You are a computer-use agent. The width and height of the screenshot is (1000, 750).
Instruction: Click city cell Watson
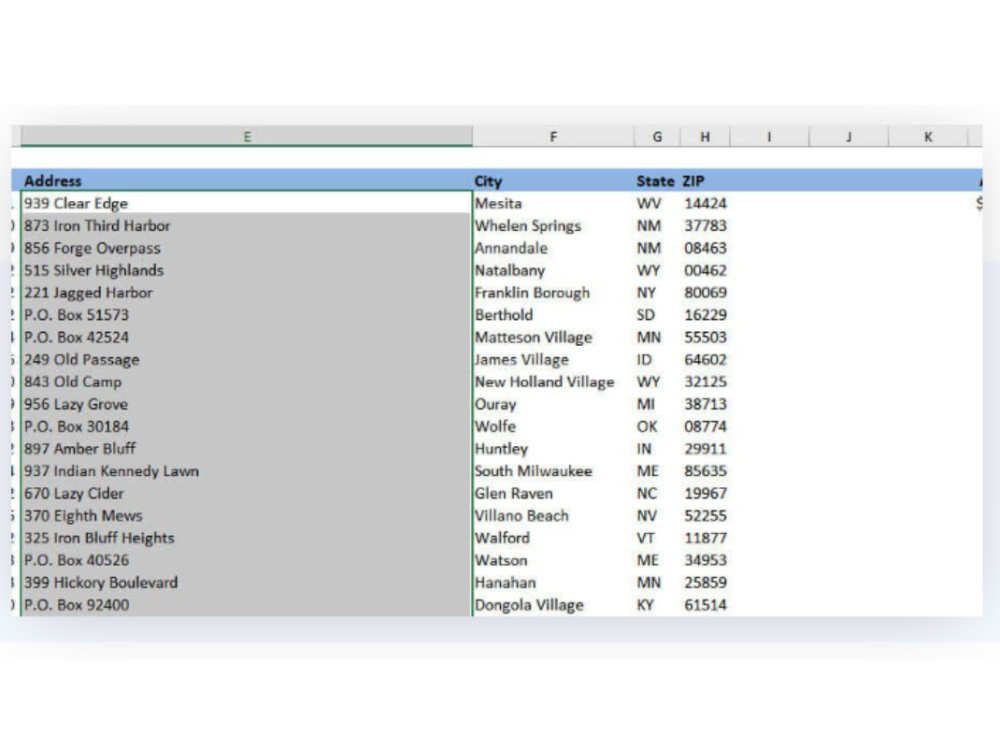coord(553,560)
